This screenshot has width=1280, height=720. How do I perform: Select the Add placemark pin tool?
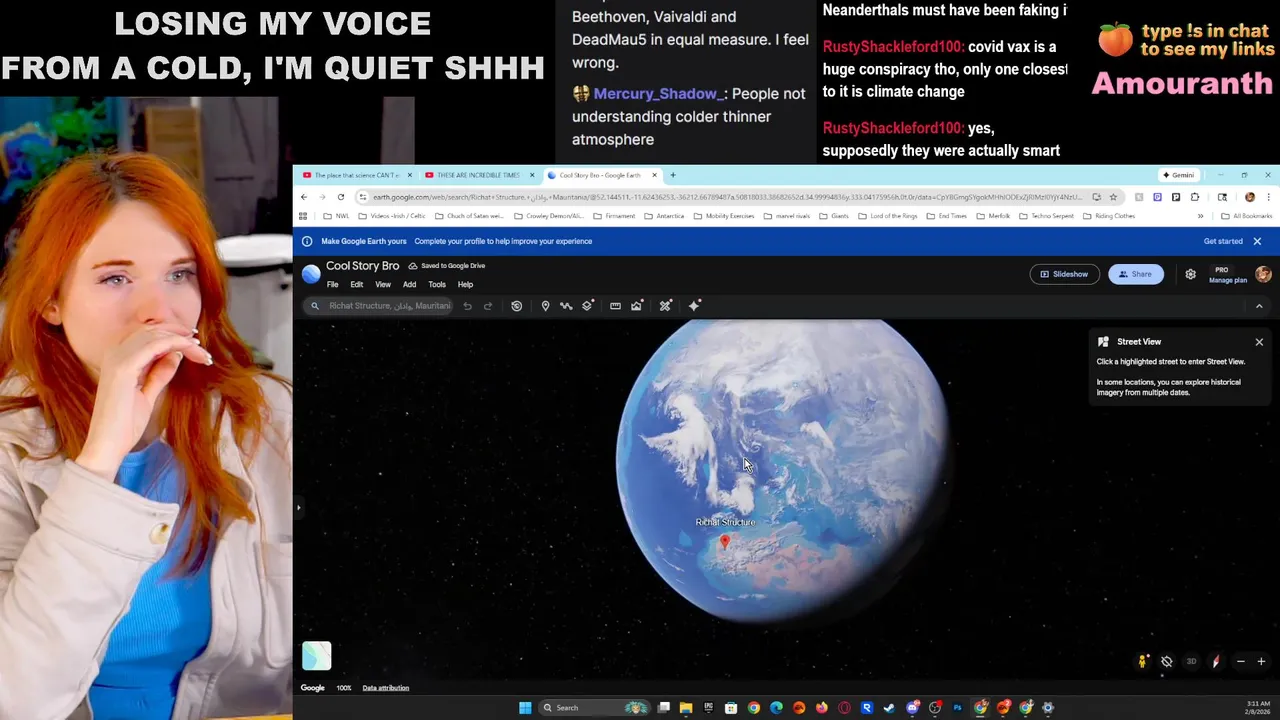545,306
